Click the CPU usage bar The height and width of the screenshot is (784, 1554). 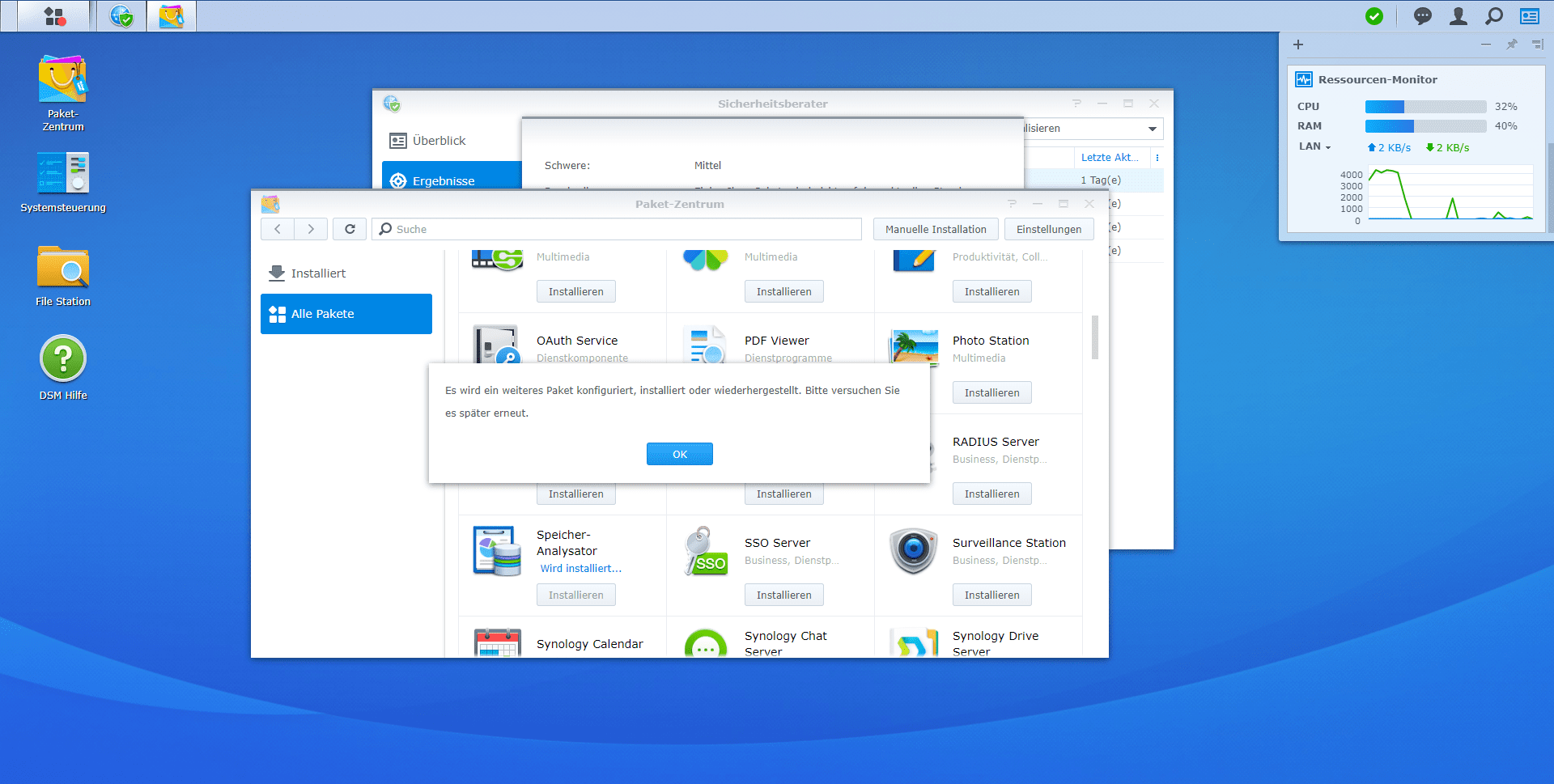pyautogui.click(x=1425, y=107)
